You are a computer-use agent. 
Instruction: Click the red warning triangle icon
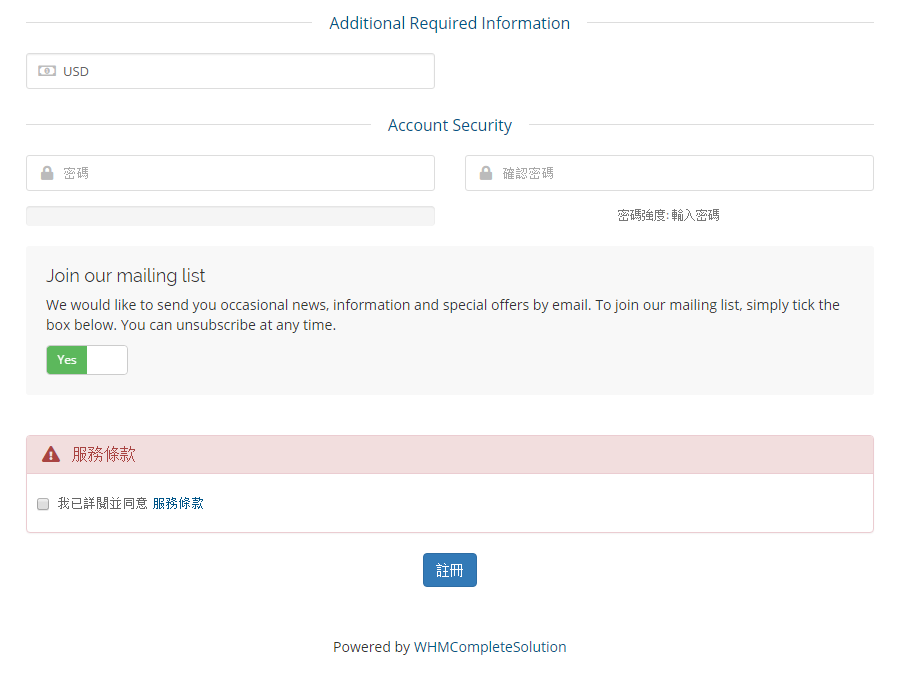point(51,455)
